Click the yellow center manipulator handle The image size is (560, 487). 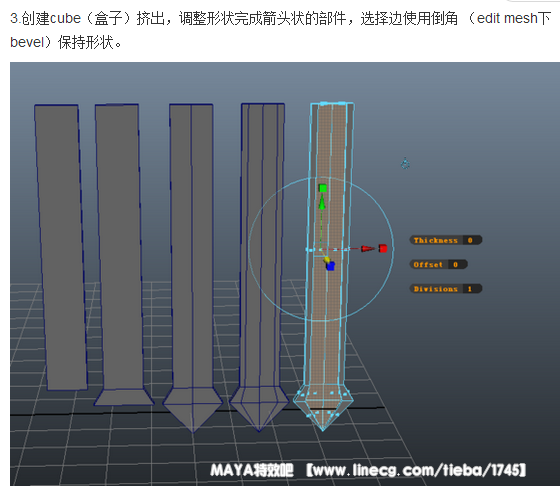point(326,260)
